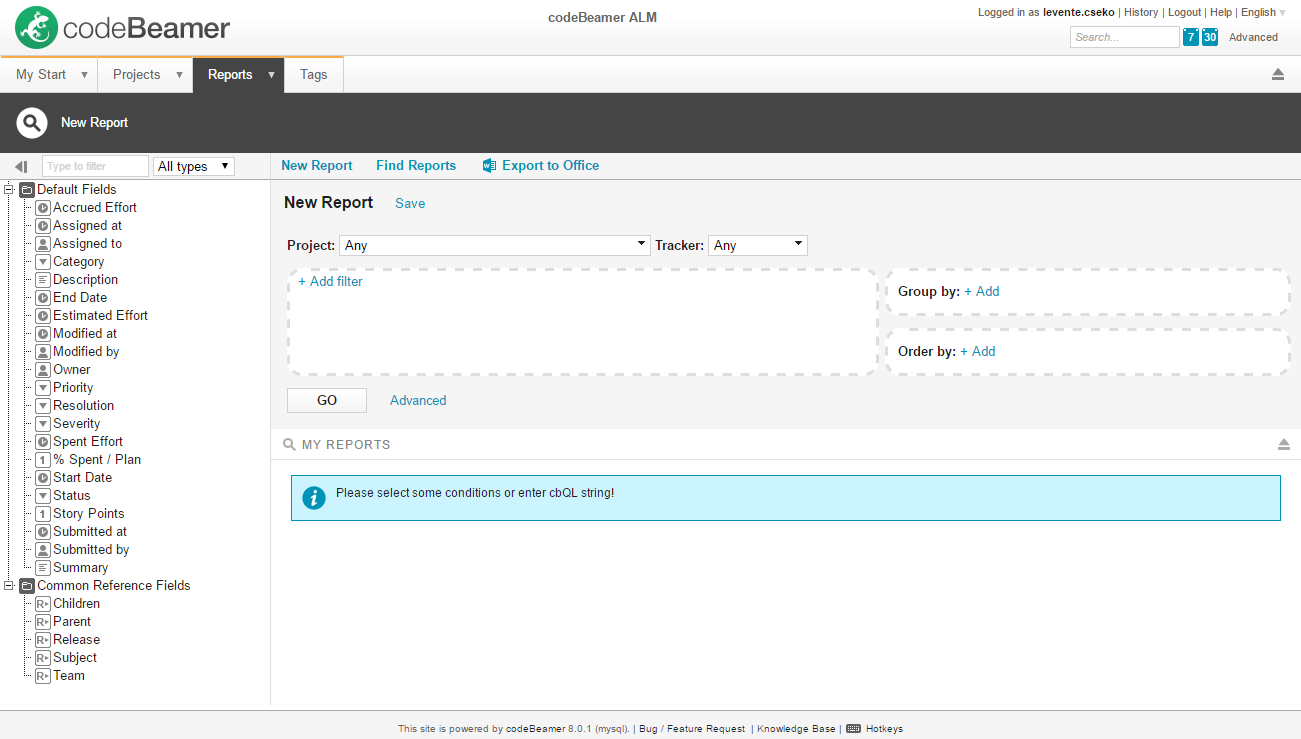The width and height of the screenshot is (1301, 739).
Task: Click the eject icon at tab bar right
Action: point(1278,75)
